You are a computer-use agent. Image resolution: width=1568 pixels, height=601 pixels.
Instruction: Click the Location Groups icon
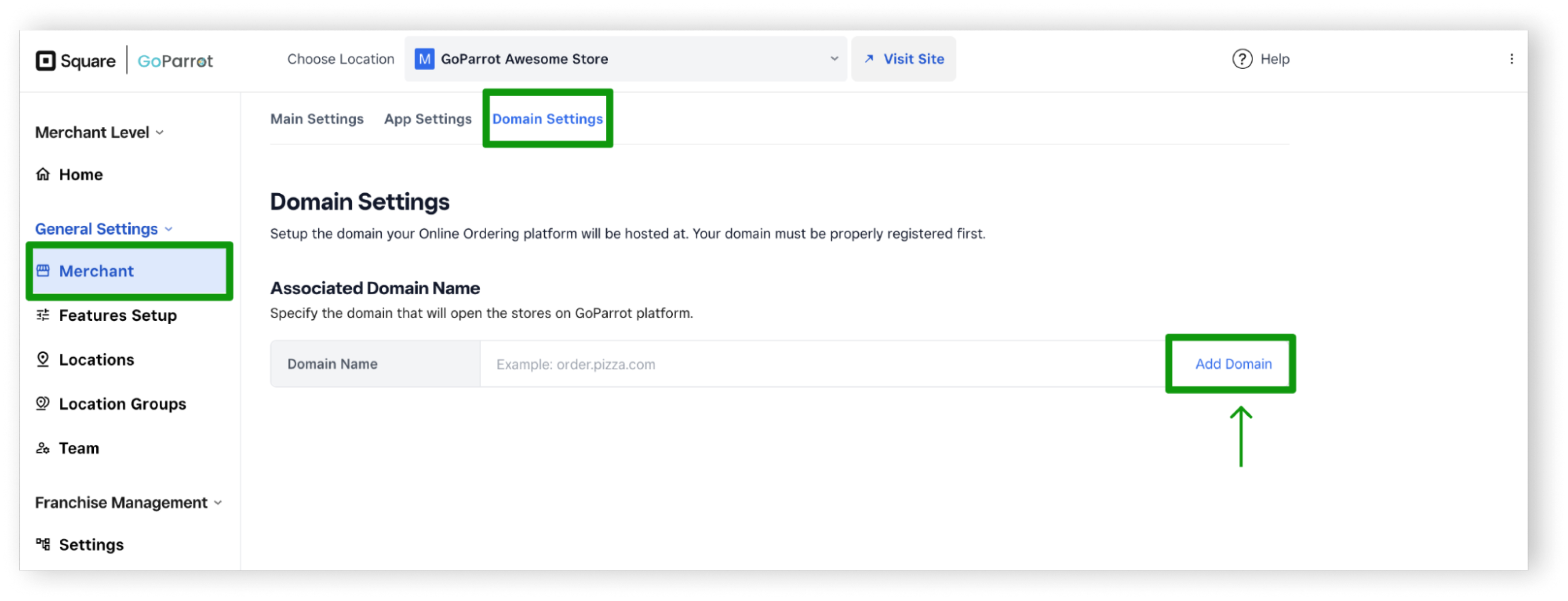coord(43,404)
